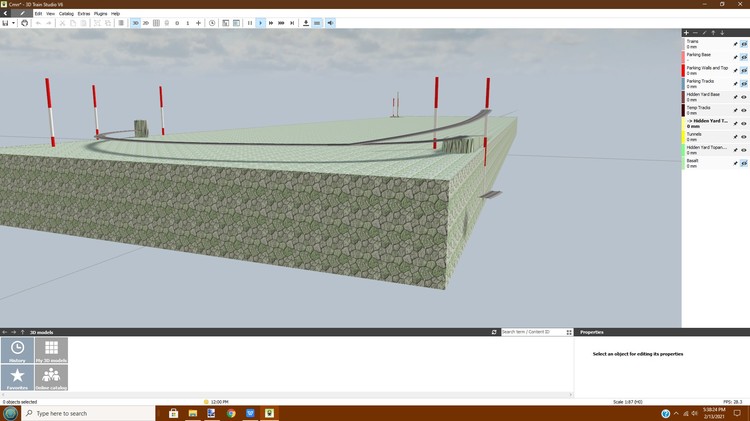The width and height of the screenshot is (750, 421).
Task: Click the sound speaker icon in toolbar
Action: tap(330, 22)
